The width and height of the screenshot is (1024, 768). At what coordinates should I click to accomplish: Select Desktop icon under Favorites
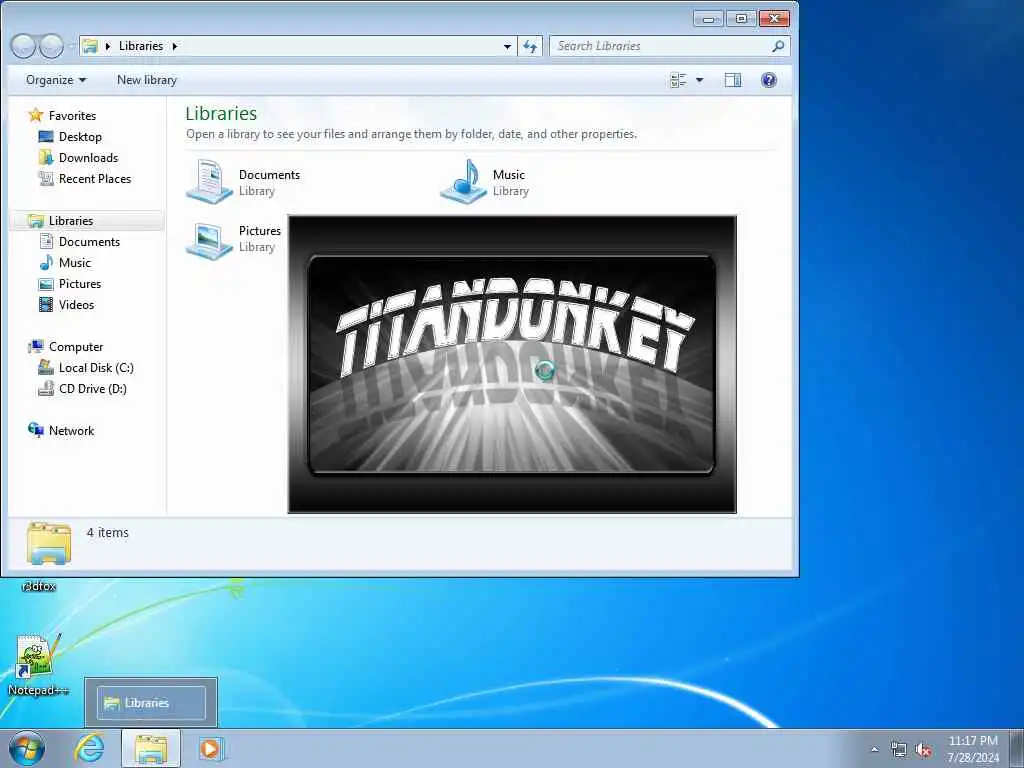(x=46, y=136)
